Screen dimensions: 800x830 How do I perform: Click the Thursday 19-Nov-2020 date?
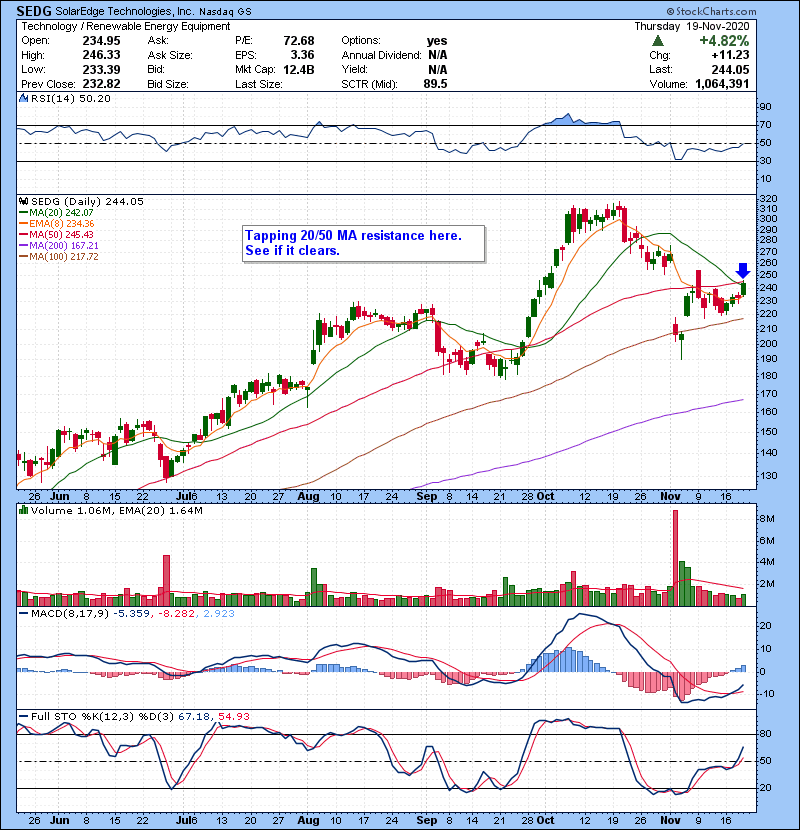pyautogui.click(x=692, y=26)
